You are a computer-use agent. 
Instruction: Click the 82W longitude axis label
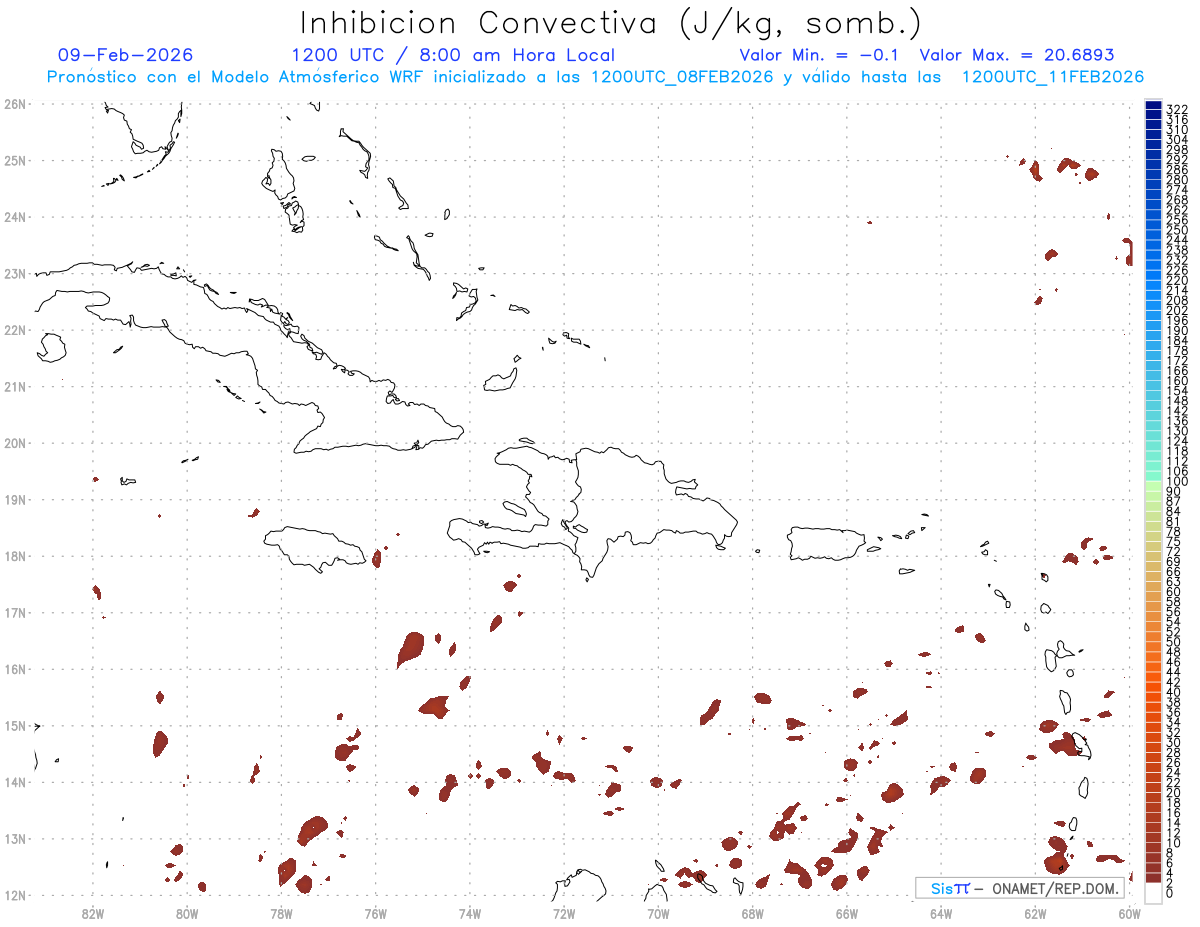click(x=93, y=912)
